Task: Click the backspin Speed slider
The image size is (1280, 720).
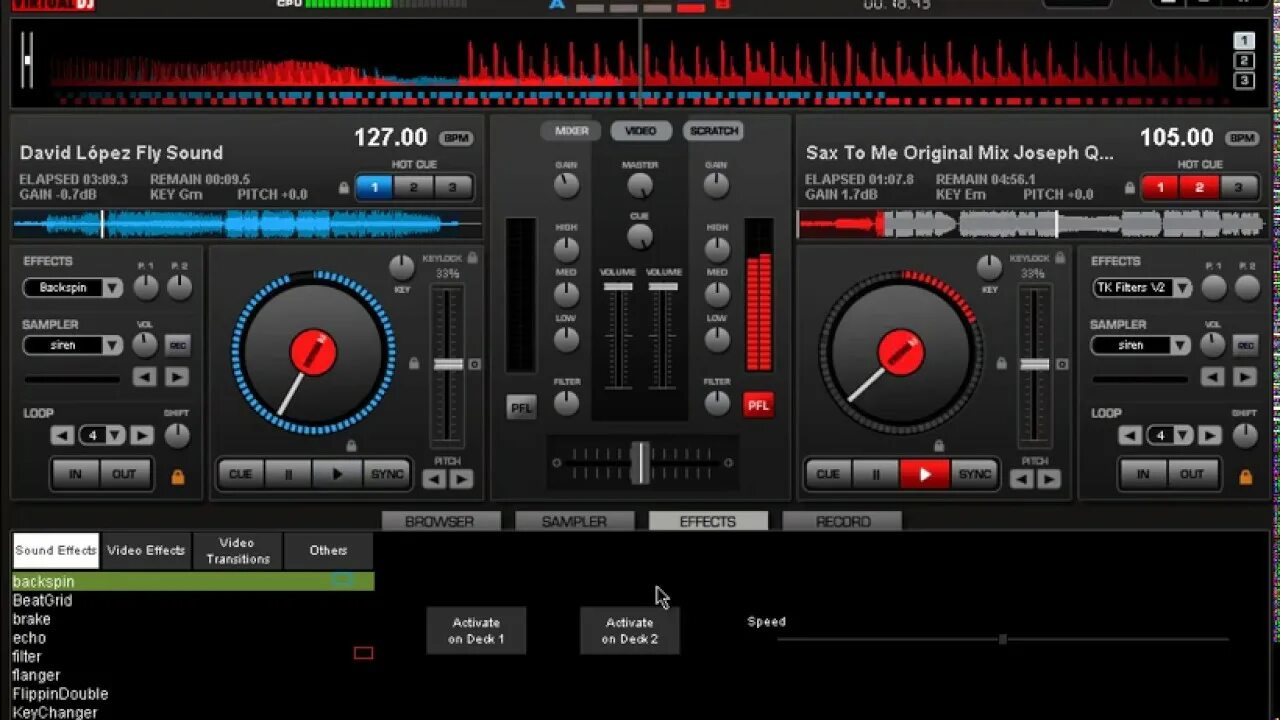Action: 1002,639
